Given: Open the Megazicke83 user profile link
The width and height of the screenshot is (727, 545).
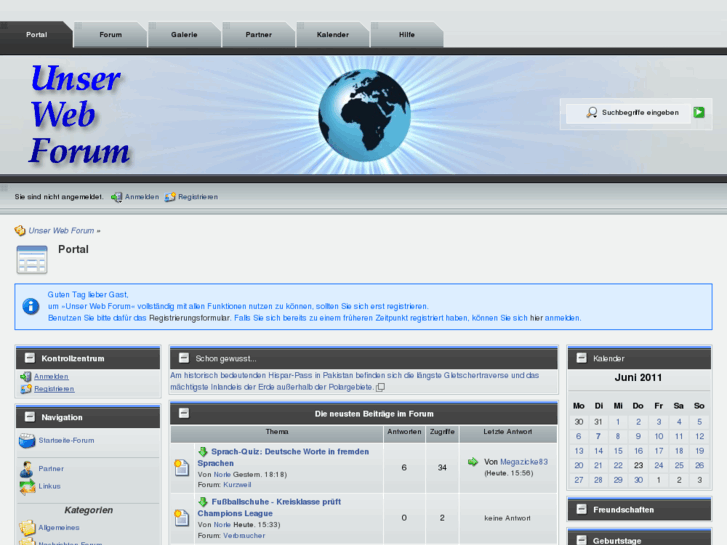Looking at the screenshot, I should [x=524, y=462].
